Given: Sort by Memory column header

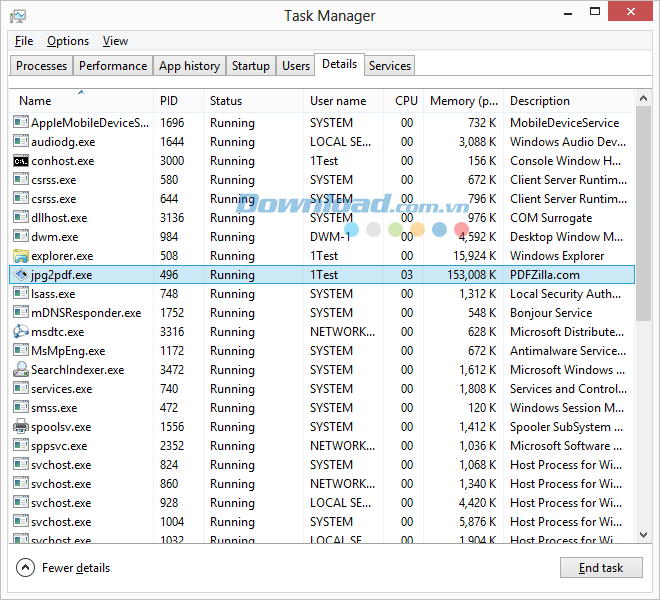Looking at the screenshot, I should (x=464, y=101).
